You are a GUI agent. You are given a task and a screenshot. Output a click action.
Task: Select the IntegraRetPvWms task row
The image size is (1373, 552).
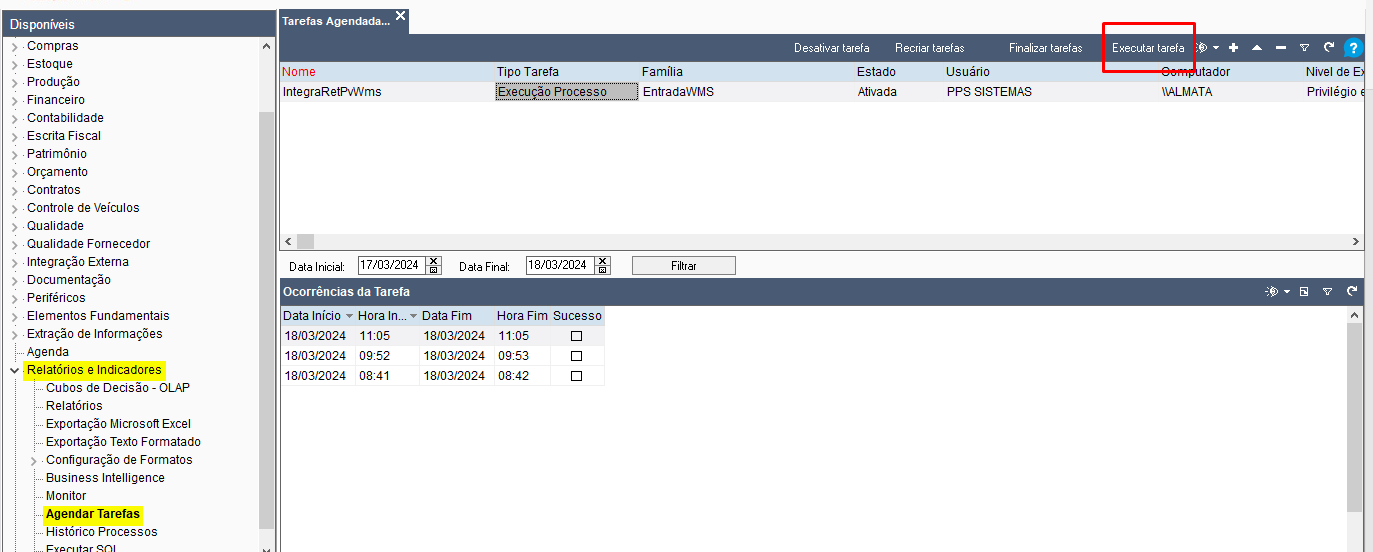821,92
